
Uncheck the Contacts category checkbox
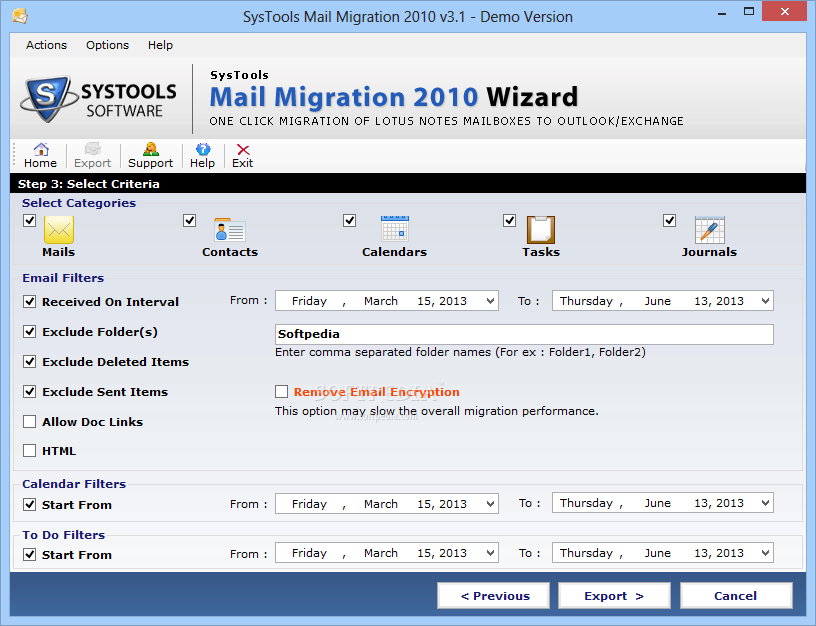(189, 221)
